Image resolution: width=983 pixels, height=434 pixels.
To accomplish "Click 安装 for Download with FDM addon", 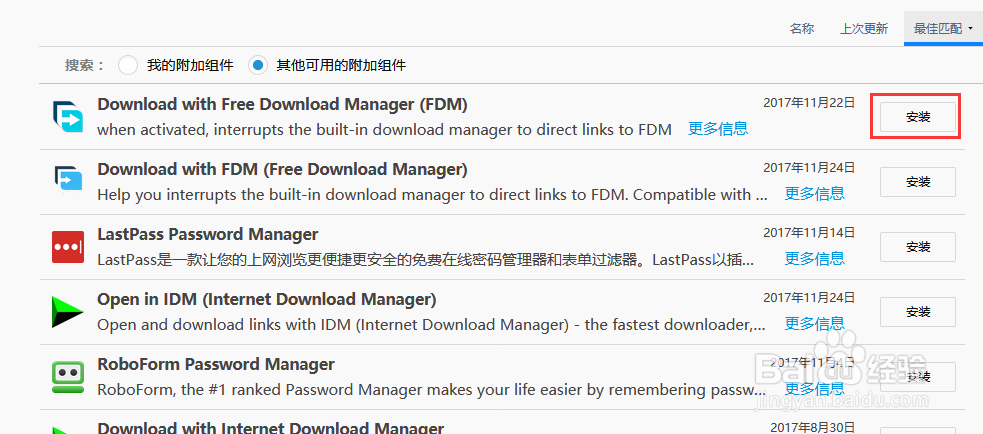I will (x=917, y=182).
